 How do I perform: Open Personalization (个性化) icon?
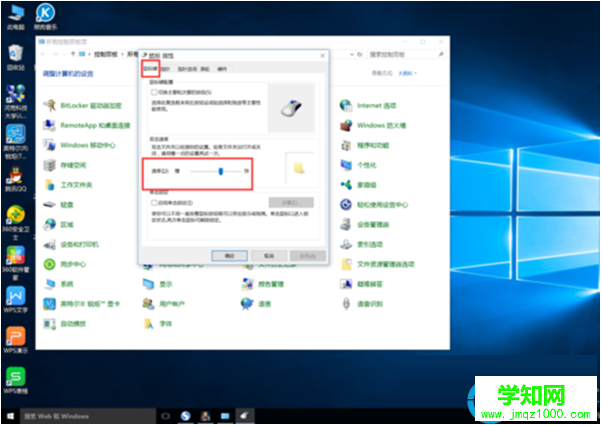pyautogui.click(x=346, y=165)
